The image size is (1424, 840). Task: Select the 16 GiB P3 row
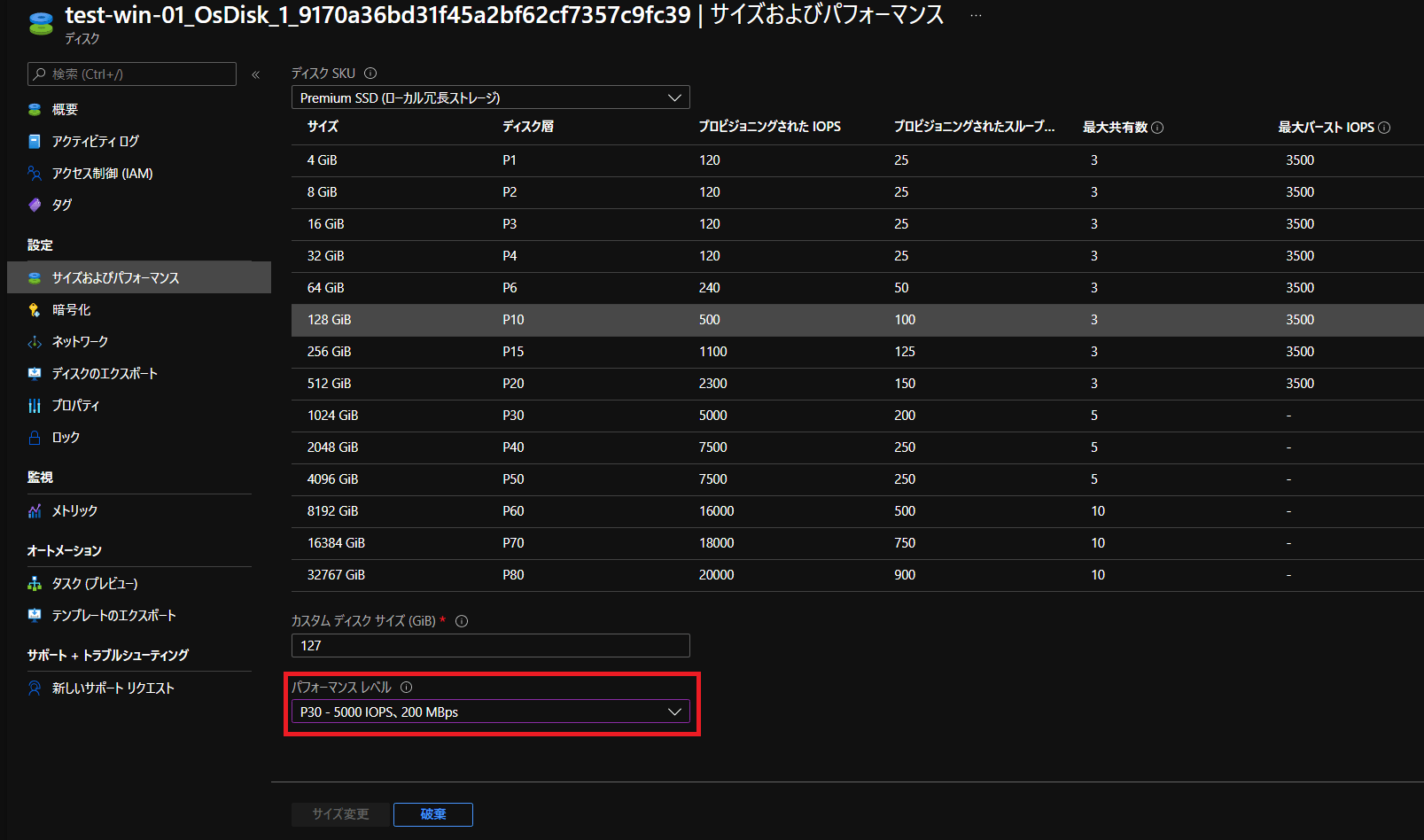(857, 224)
